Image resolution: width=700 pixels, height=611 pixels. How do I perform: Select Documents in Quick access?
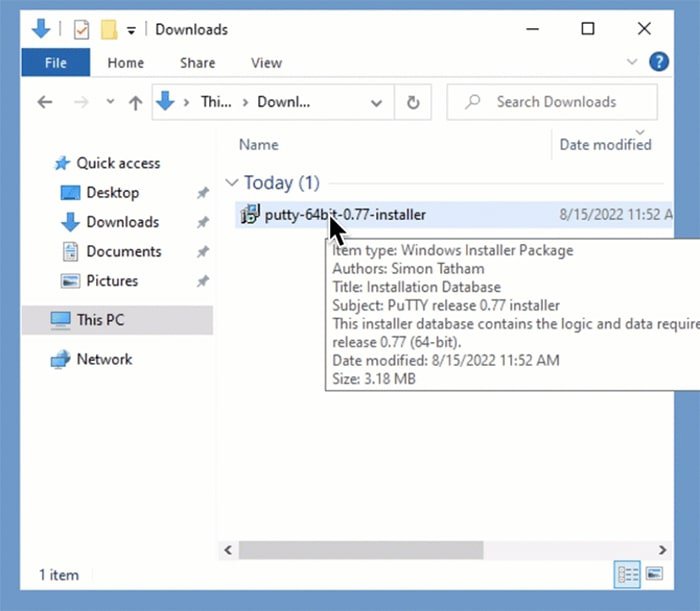pyautogui.click(x=123, y=251)
